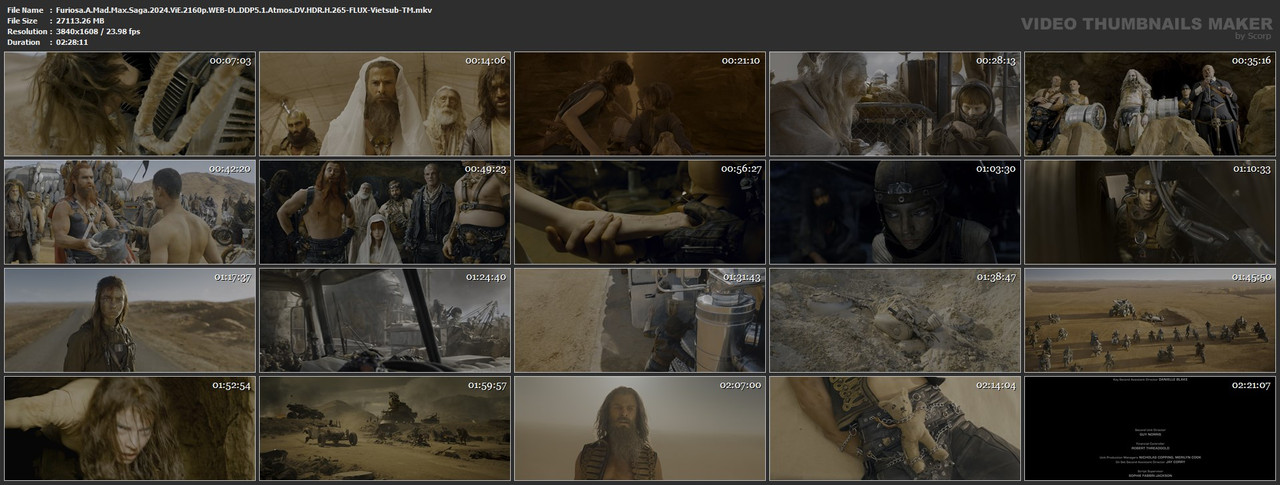1280x485 pixels.
Task: Click the frame at 01:45:50
Action: pyautogui.click(x=1150, y=320)
